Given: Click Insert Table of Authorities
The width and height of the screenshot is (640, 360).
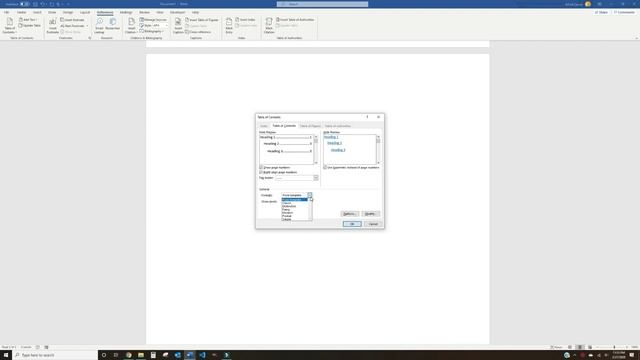Looking at the screenshot, I should (x=296, y=20).
